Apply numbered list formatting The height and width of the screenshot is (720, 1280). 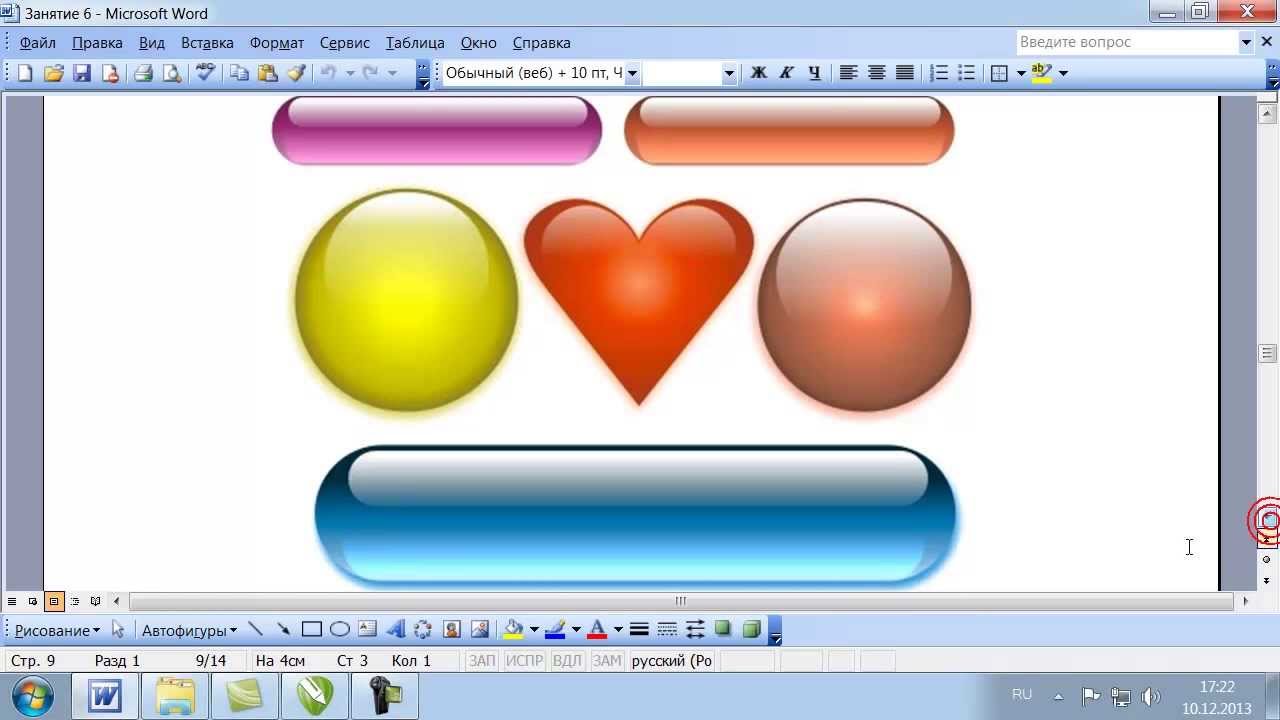938,73
